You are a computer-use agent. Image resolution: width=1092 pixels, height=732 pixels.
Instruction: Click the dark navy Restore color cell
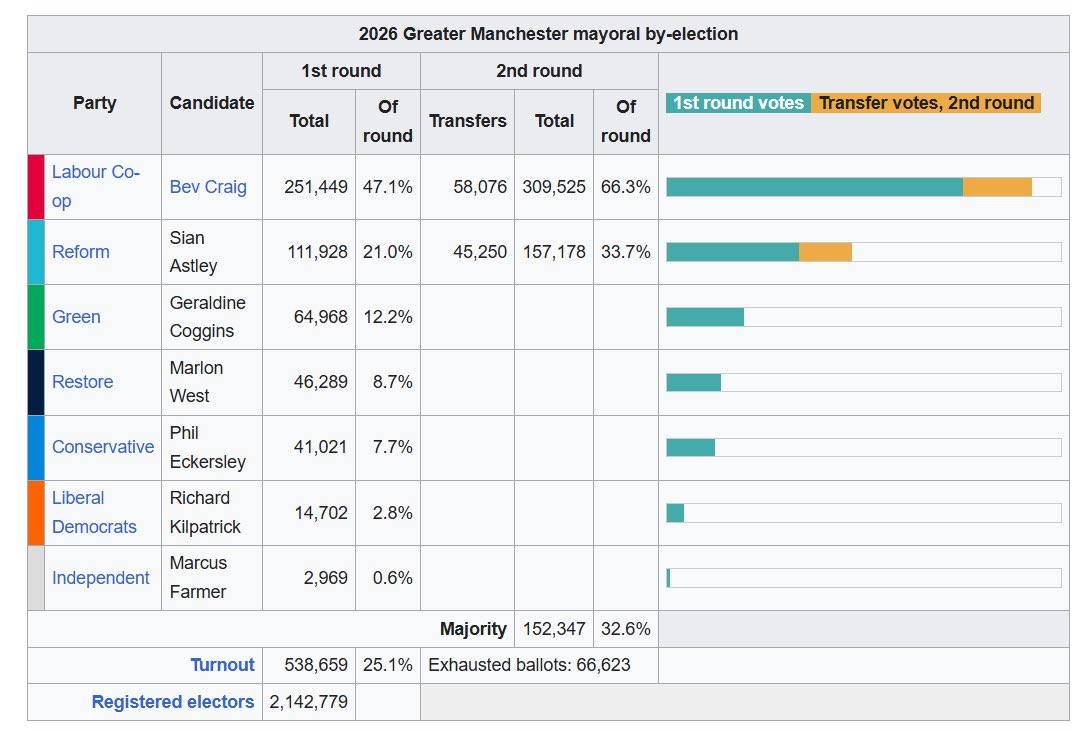coord(36,382)
